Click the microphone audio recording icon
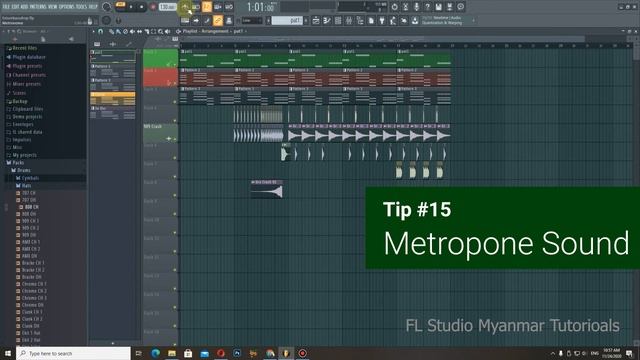Image resolution: width=640 pixels, height=360 pixels. [x=416, y=7]
